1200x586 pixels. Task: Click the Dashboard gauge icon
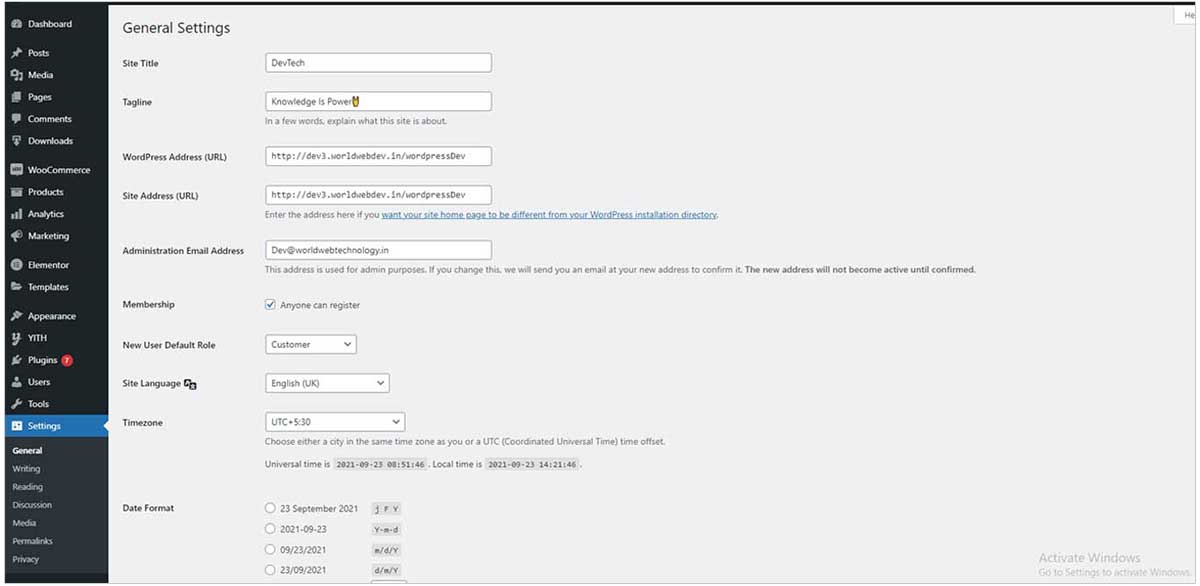point(16,24)
